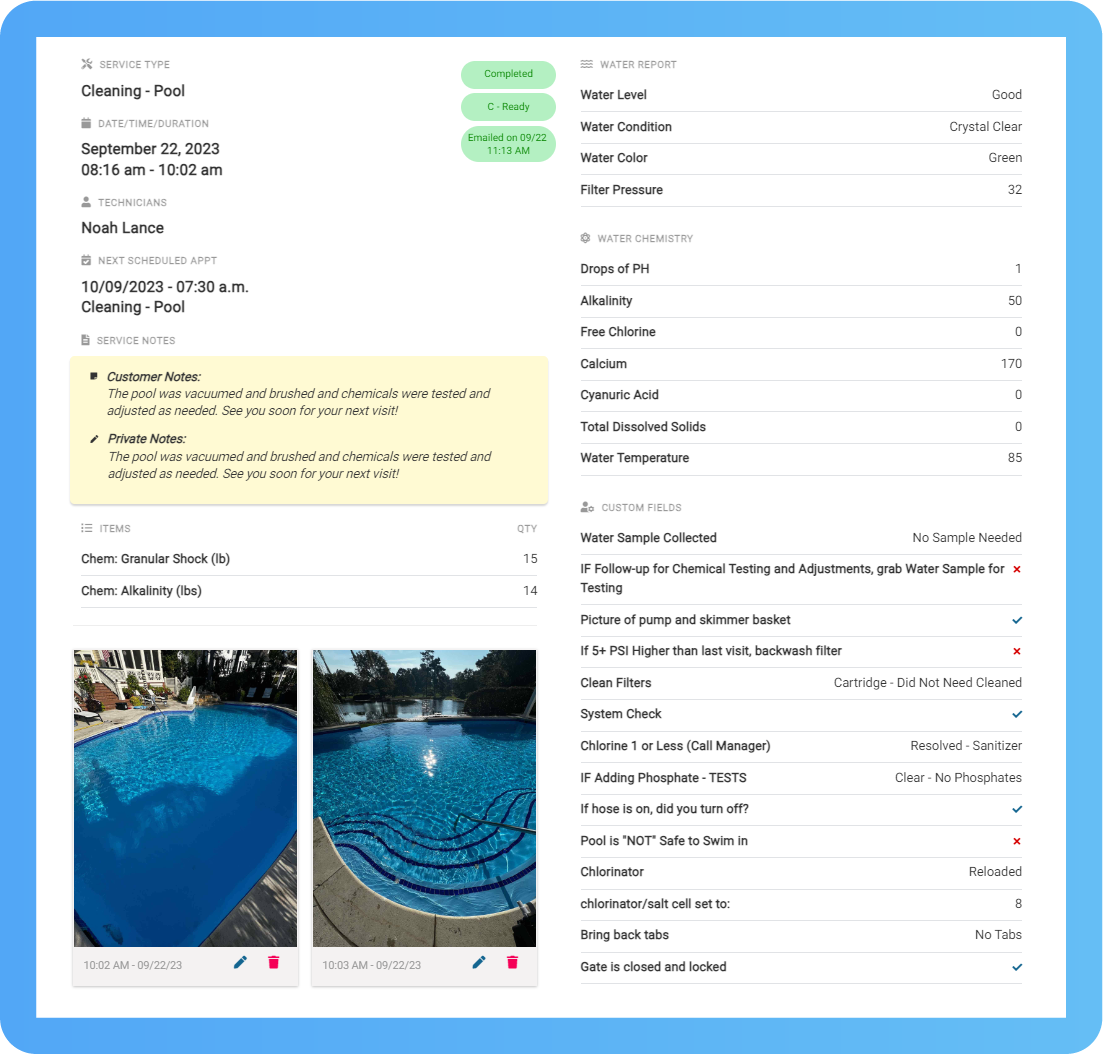Image resolution: width=1103 pixels, height=1054 pixels.
Task: Click the Date/Time/Duration calendar icon
Action: (x=86, y=124)
